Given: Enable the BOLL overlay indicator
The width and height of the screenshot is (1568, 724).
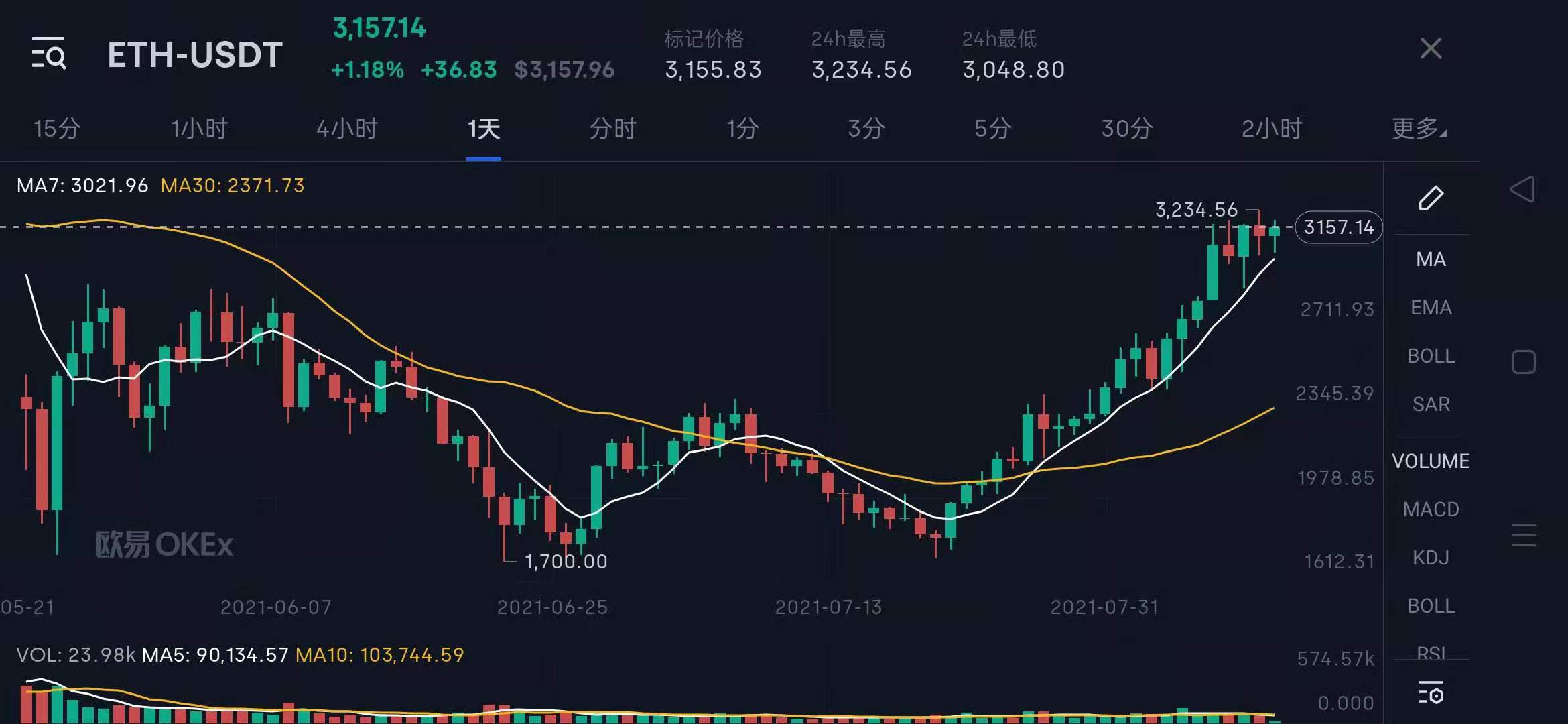Looking at the screenshot, I should tap(1431, 356).
